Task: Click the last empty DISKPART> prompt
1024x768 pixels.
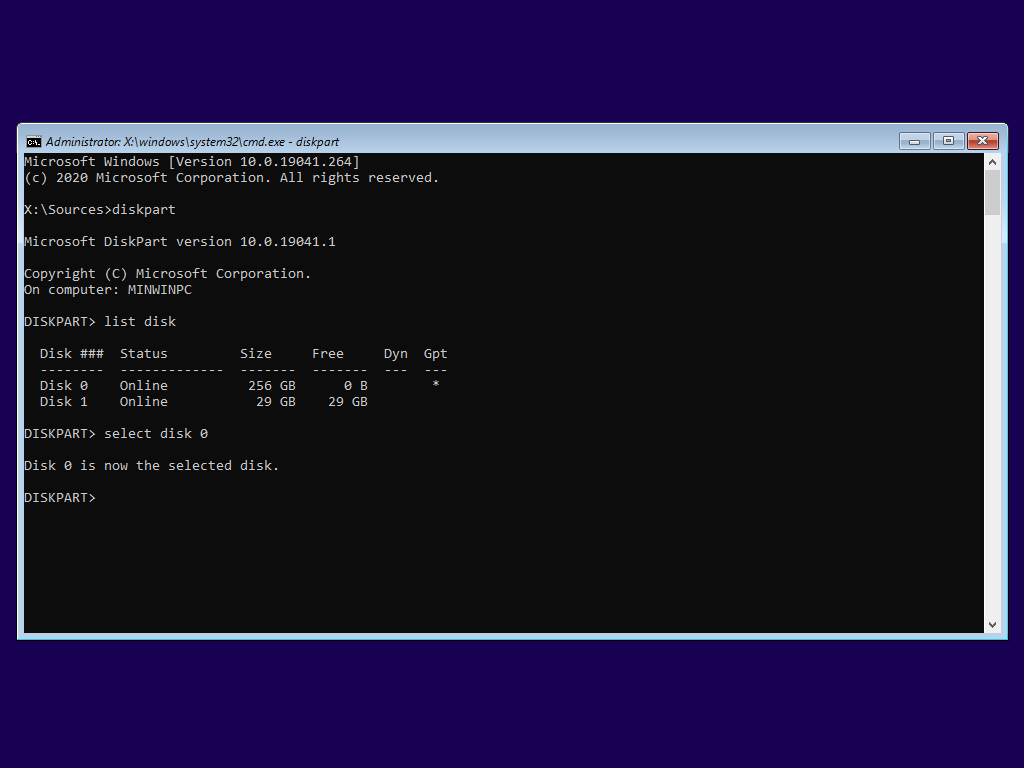Action: coord(60,498)
